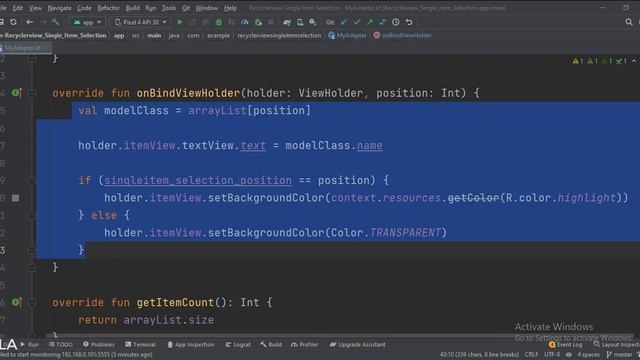This screenshot has height=360, width=640.
Task: Click the UTF-8 encoding in status bar
Action: tap(552, 354)
